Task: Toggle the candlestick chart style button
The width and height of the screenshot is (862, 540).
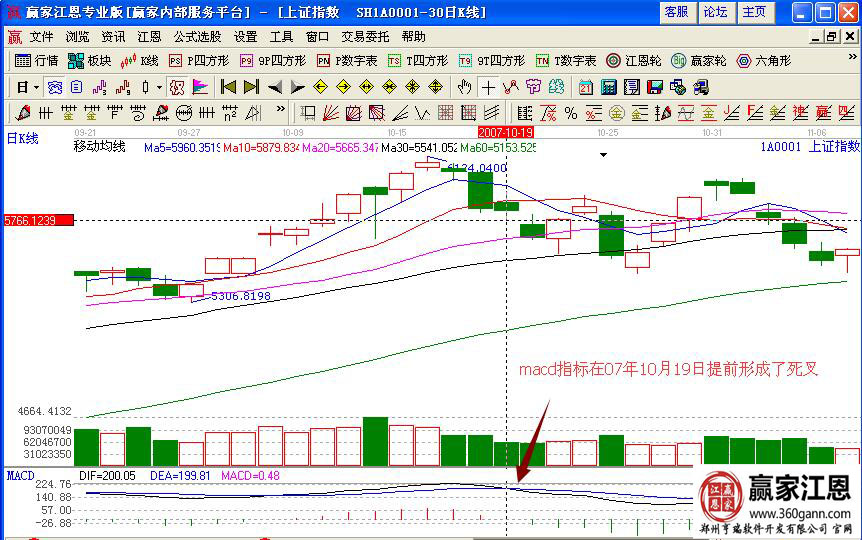Action: (144, 87)
